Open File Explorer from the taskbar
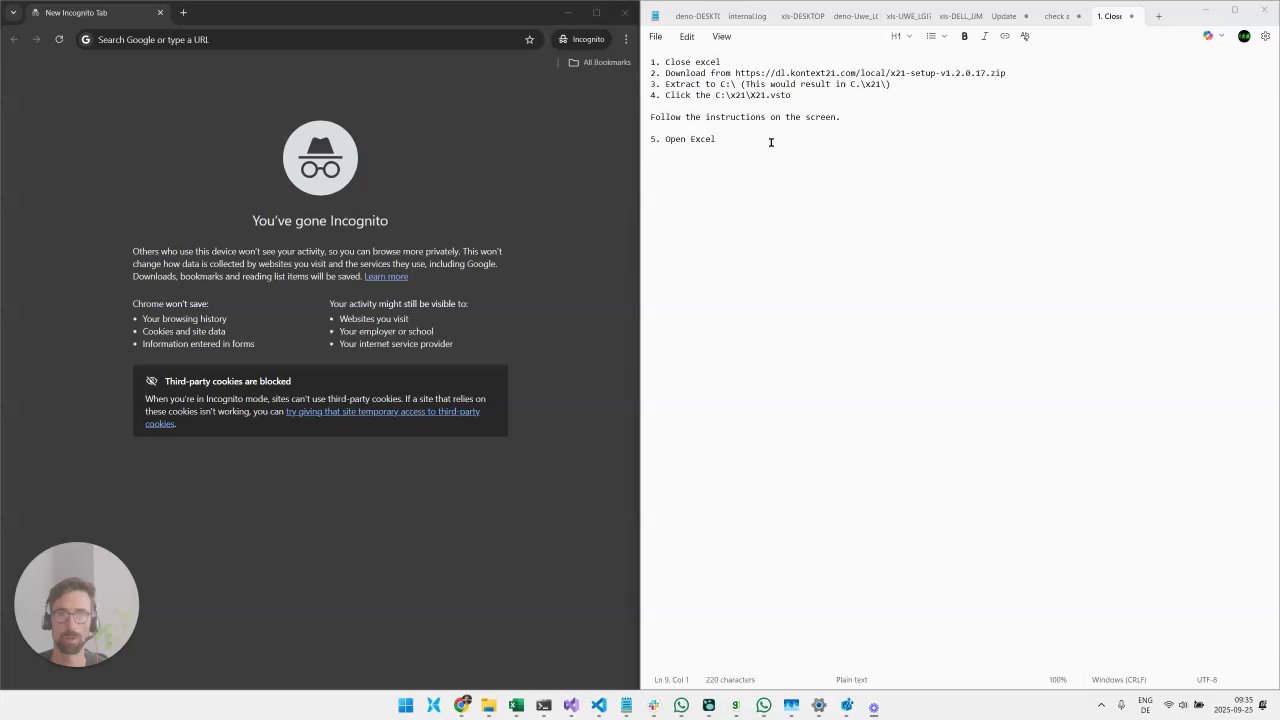This screenshot has height=720, width=1280. coord(489,706)
